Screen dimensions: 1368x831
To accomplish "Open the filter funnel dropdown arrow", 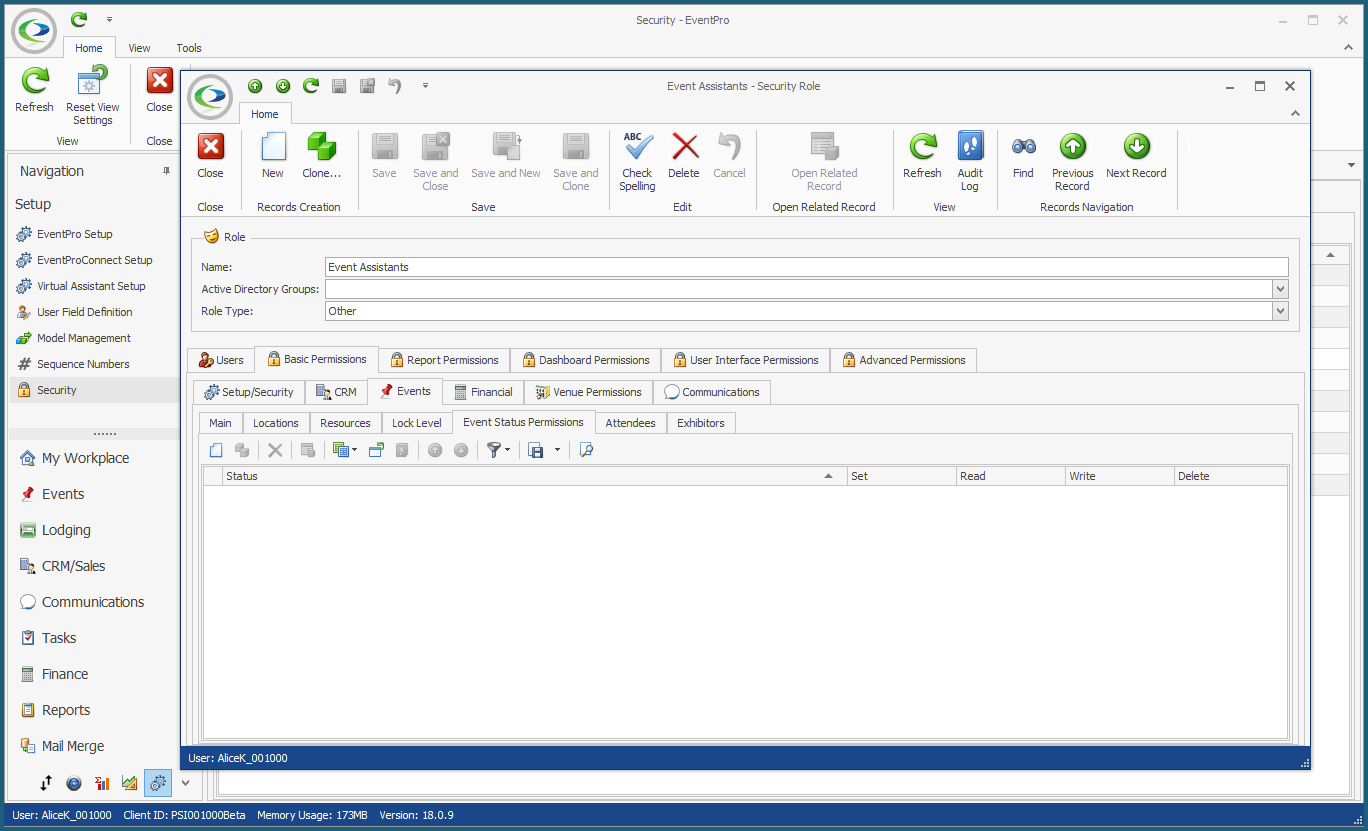I will point(508,450).
